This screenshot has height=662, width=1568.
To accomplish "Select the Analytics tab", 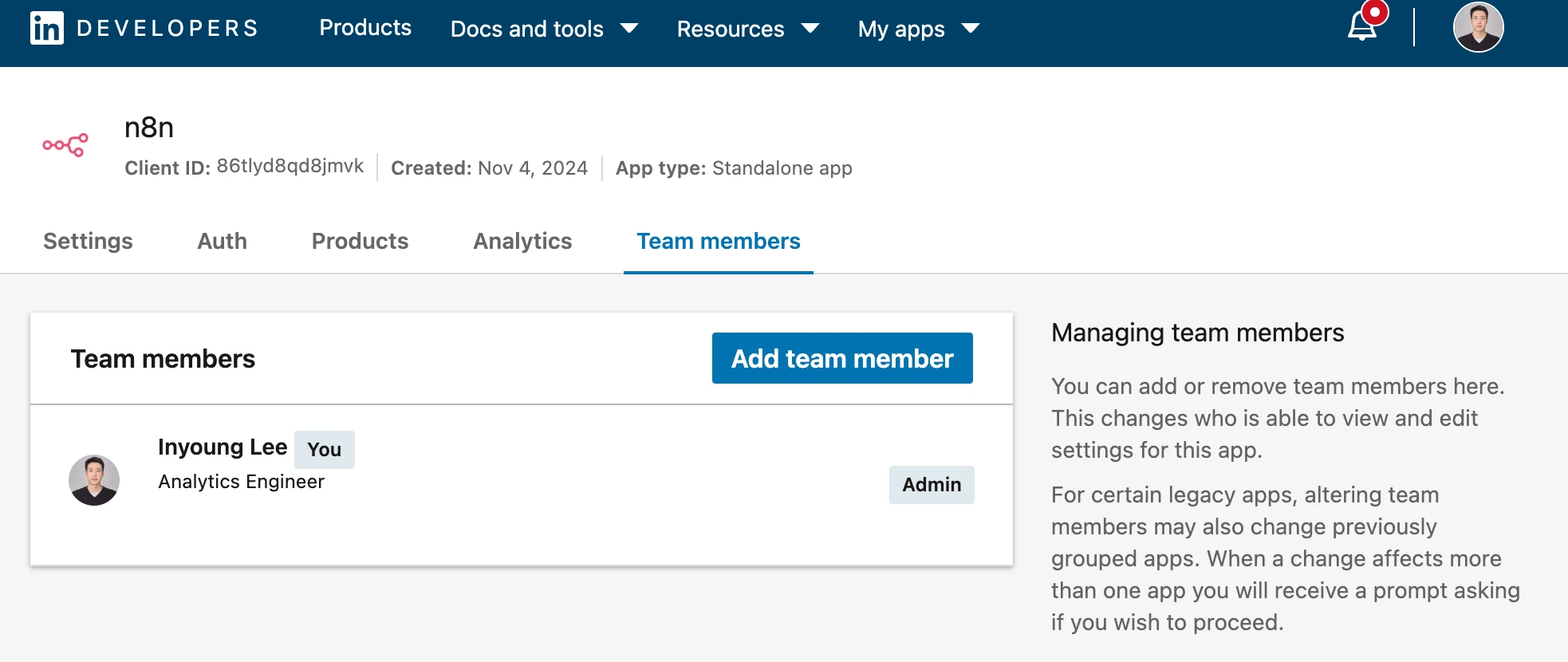I will click(522, 241).
